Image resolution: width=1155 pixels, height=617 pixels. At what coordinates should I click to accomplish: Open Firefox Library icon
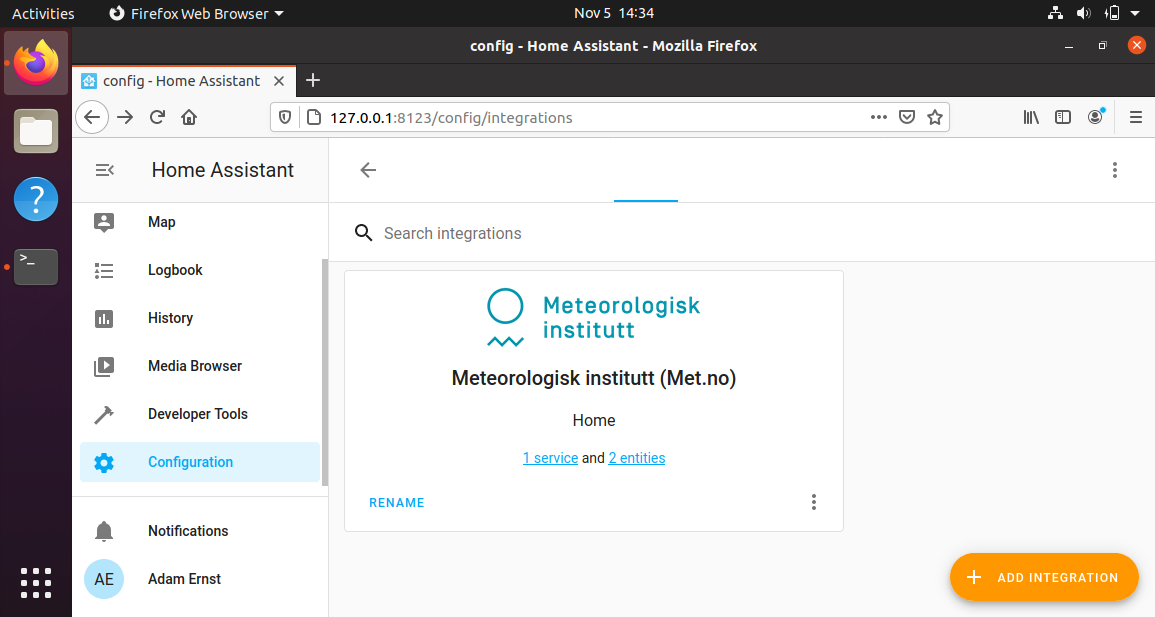(x=1031, y=117)
